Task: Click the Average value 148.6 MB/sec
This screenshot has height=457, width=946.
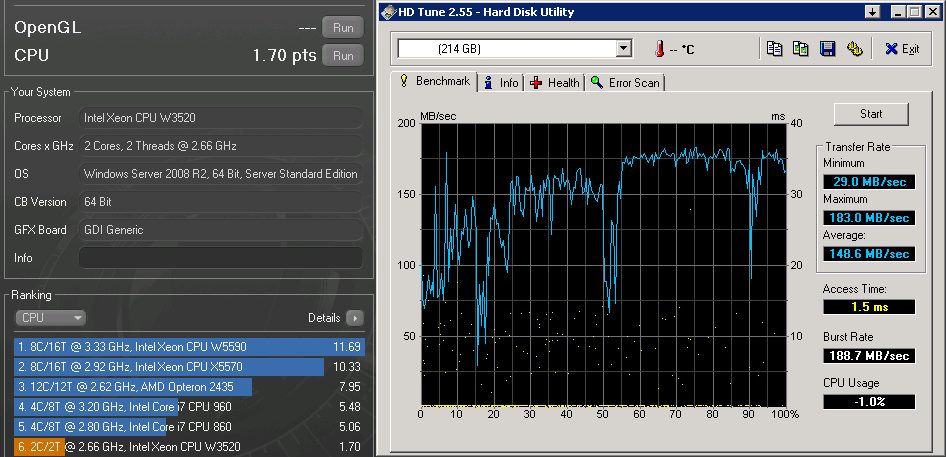Action: click(869, 254)
